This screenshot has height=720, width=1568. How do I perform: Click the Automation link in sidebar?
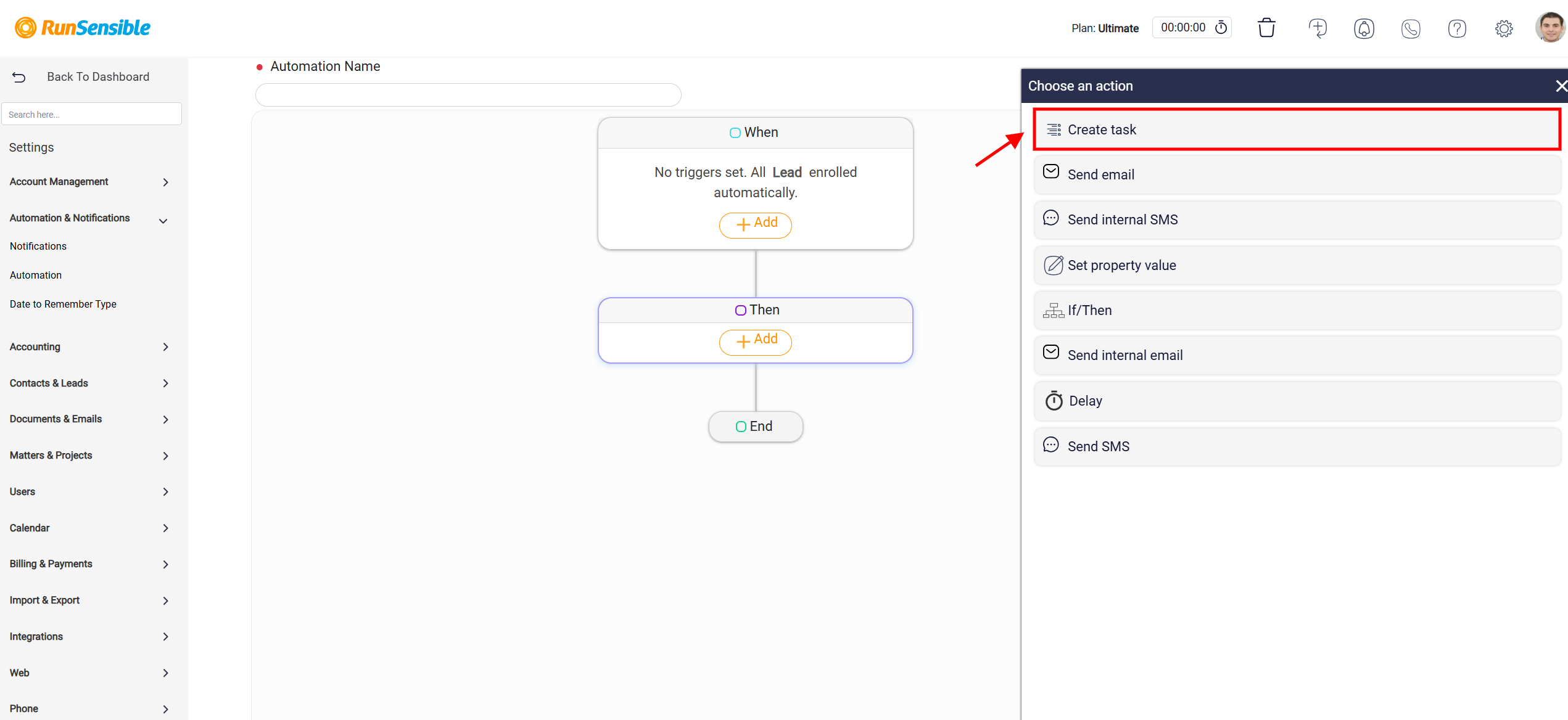coord(36,275)
